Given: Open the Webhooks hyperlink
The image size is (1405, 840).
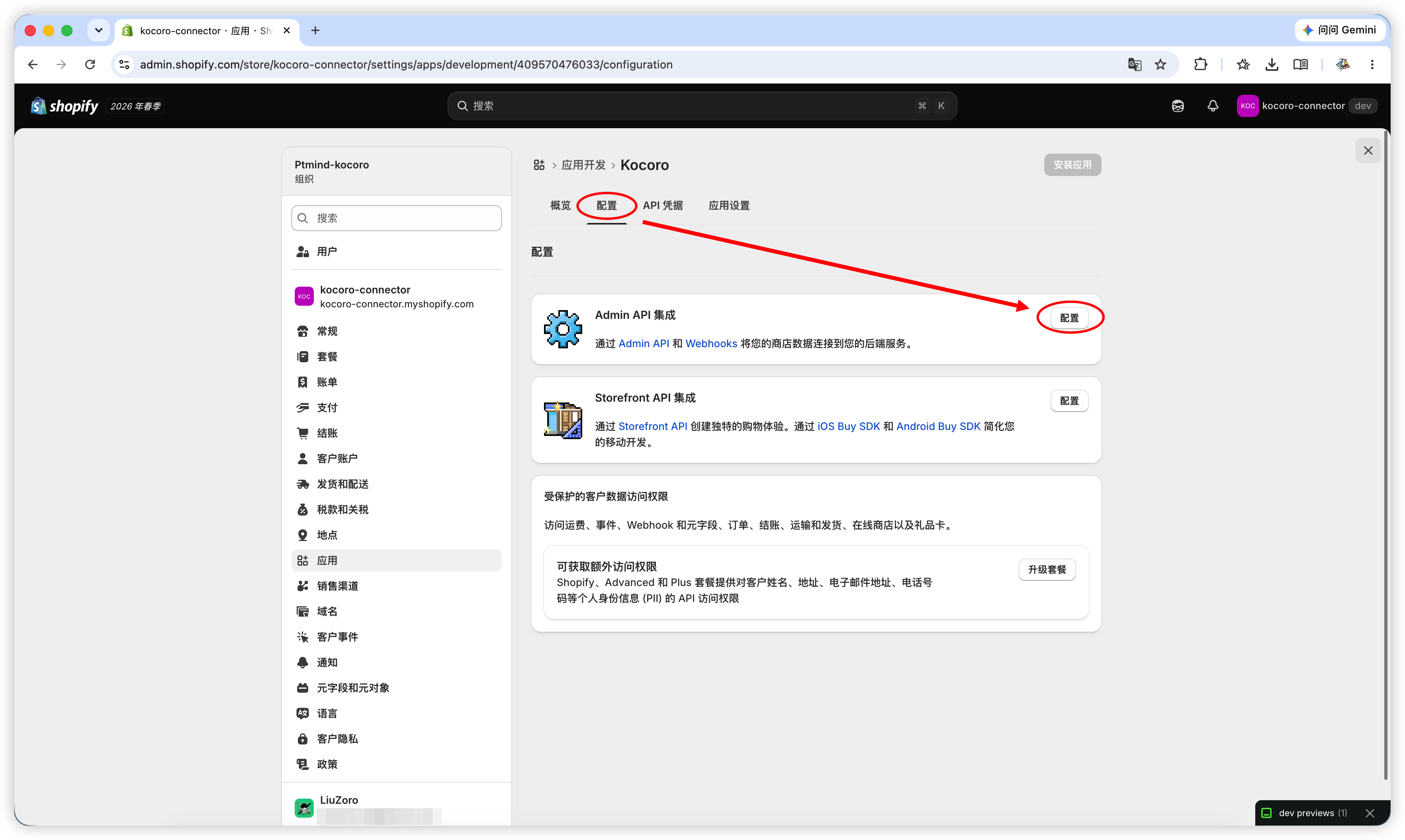Looking at the screenshot, I should [711, 344].
